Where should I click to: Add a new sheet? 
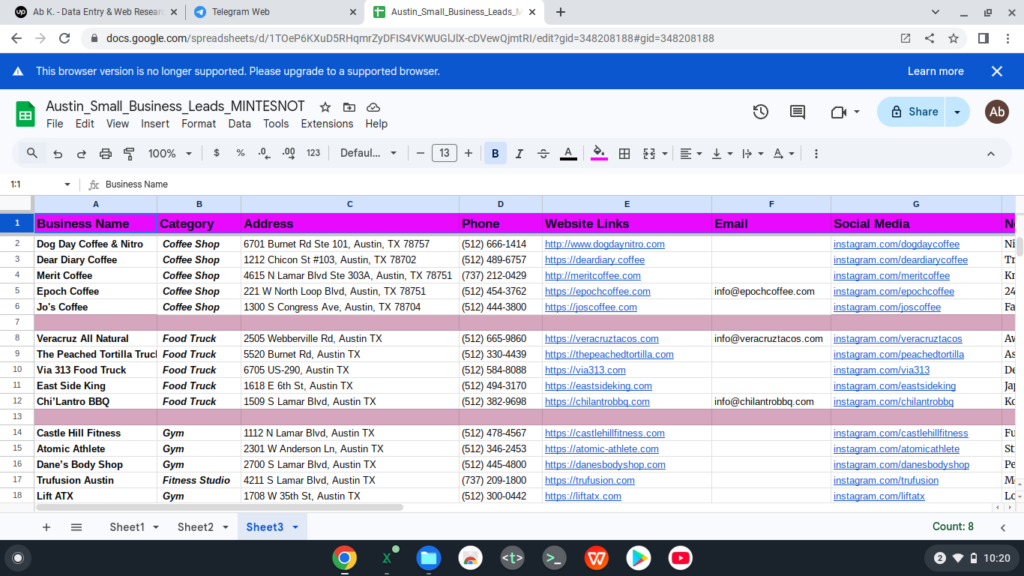click(46, 527)
